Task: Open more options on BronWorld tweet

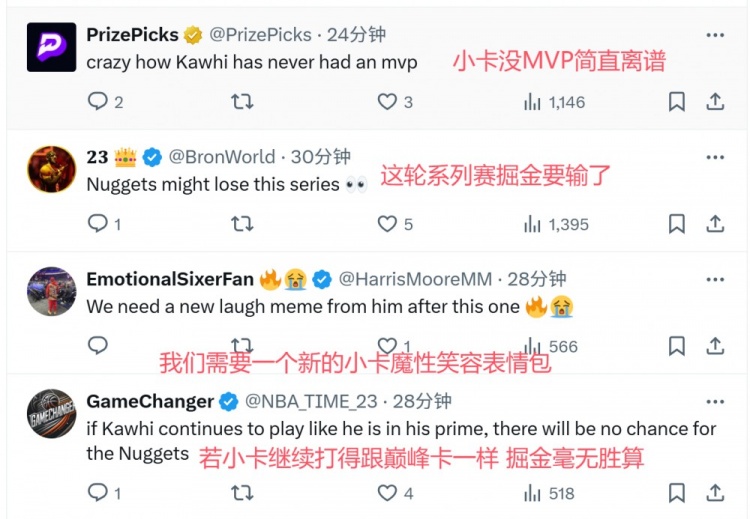Action: (x=715, y=157)
